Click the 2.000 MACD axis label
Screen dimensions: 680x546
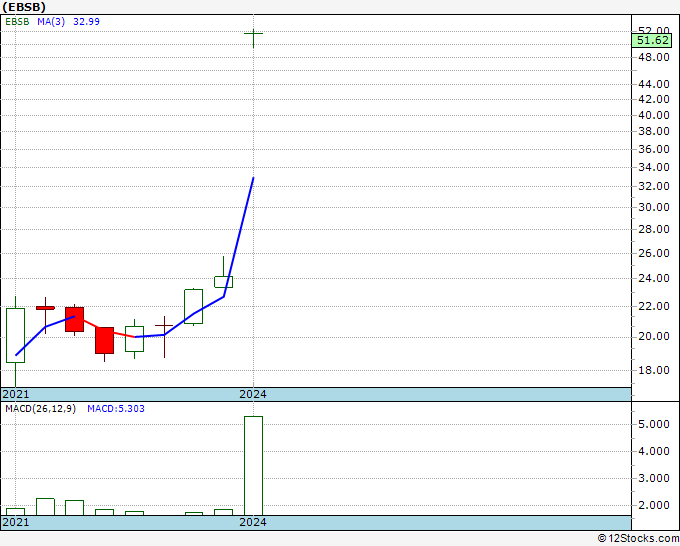point(654,505)
